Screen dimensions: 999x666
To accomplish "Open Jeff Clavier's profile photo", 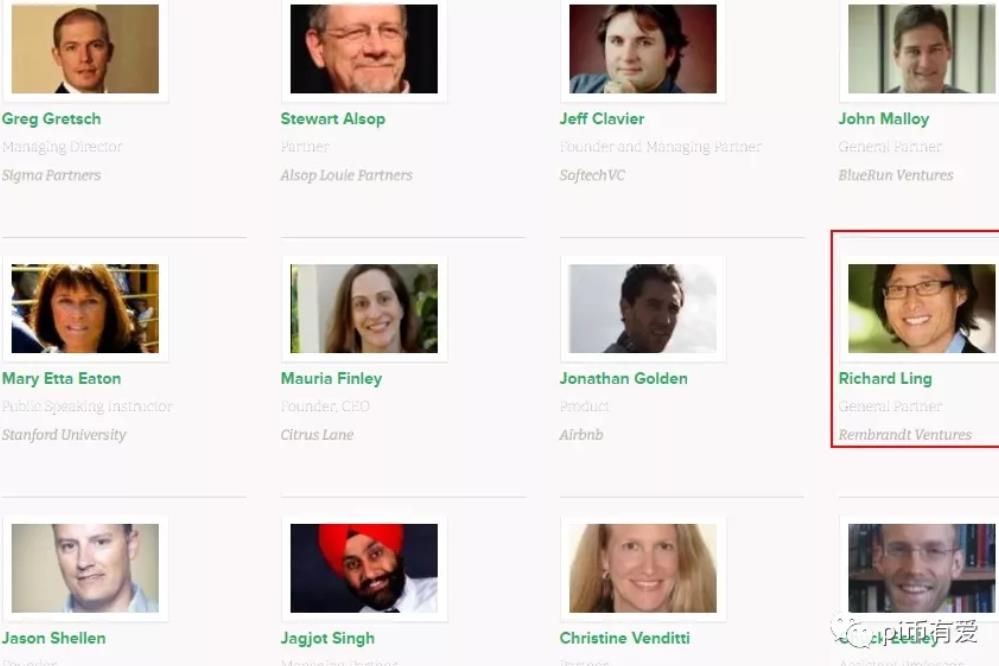I will [x=643, y=48].
